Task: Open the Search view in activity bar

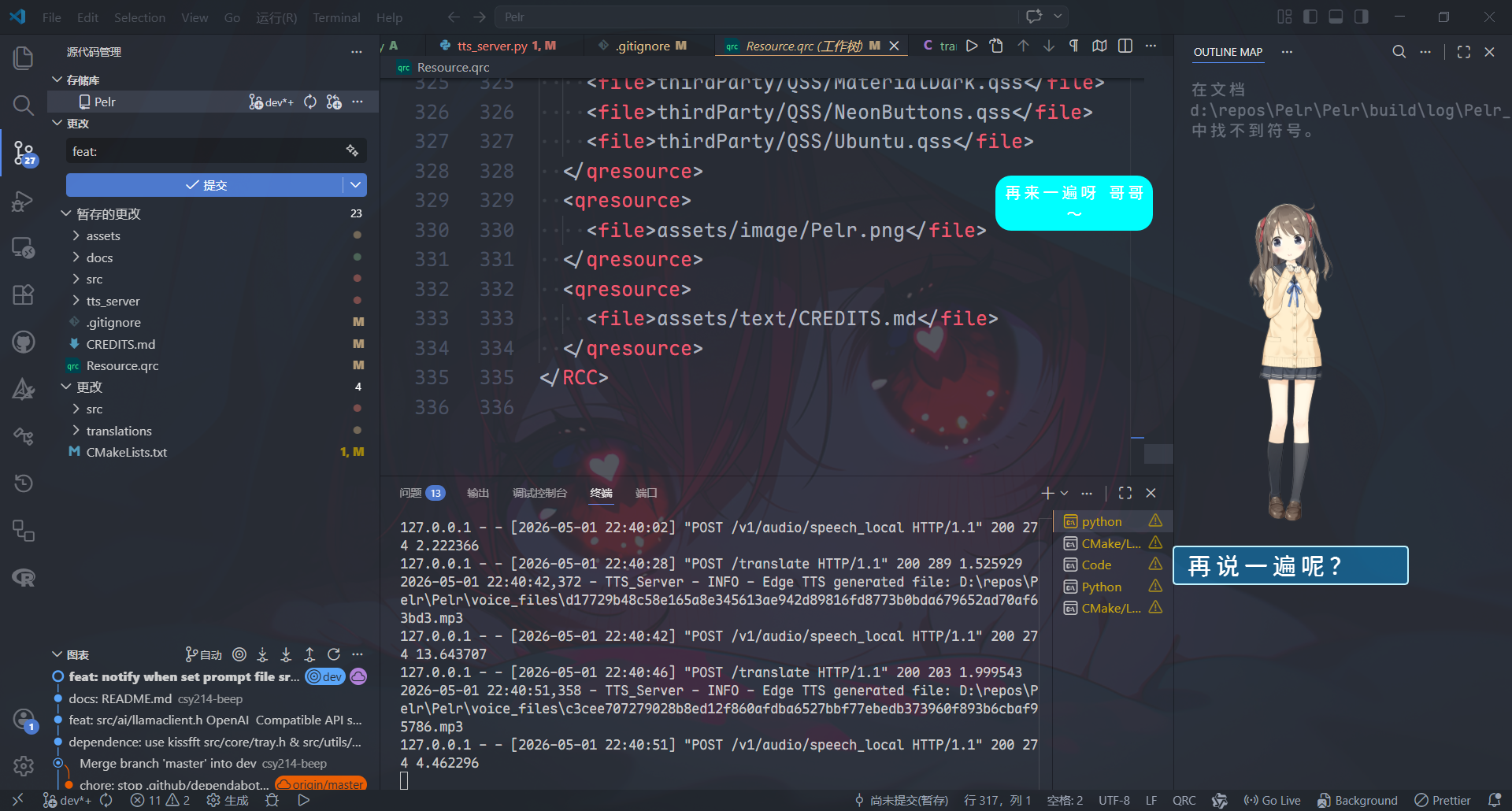Action: [24, 105]
